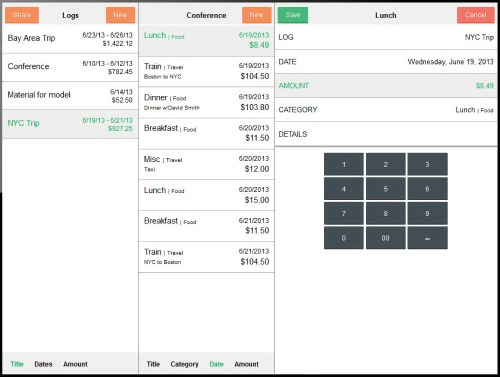The image size is (500, 377).
Task: Sort expenses by Title
Action: click(153, 364)
